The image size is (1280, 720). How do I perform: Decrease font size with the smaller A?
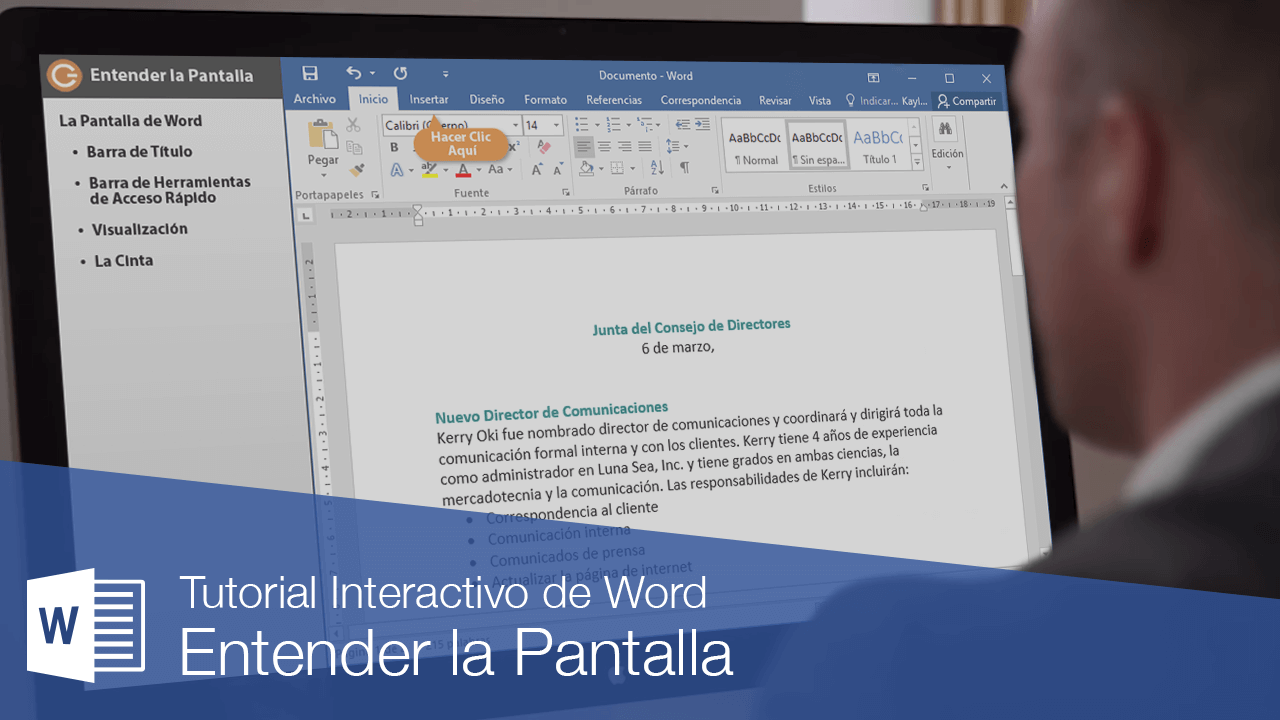click(x=557, y=170)
